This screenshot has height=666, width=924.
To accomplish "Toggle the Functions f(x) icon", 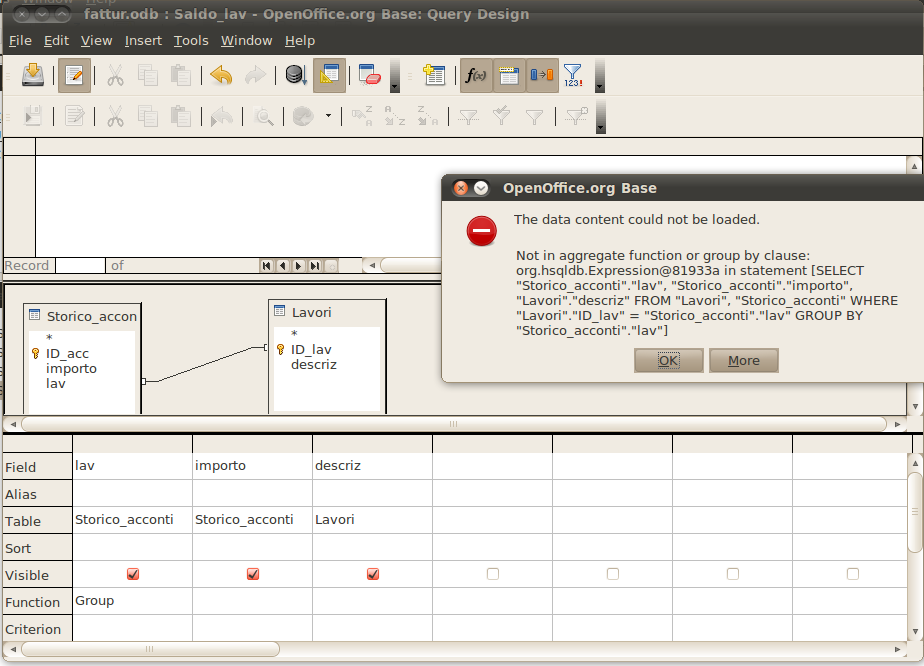I will pos(476,75).
